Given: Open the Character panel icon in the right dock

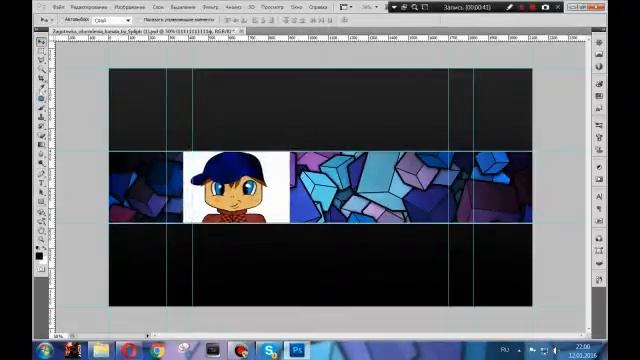Looking at the screenshot, I should pos(599,197).
